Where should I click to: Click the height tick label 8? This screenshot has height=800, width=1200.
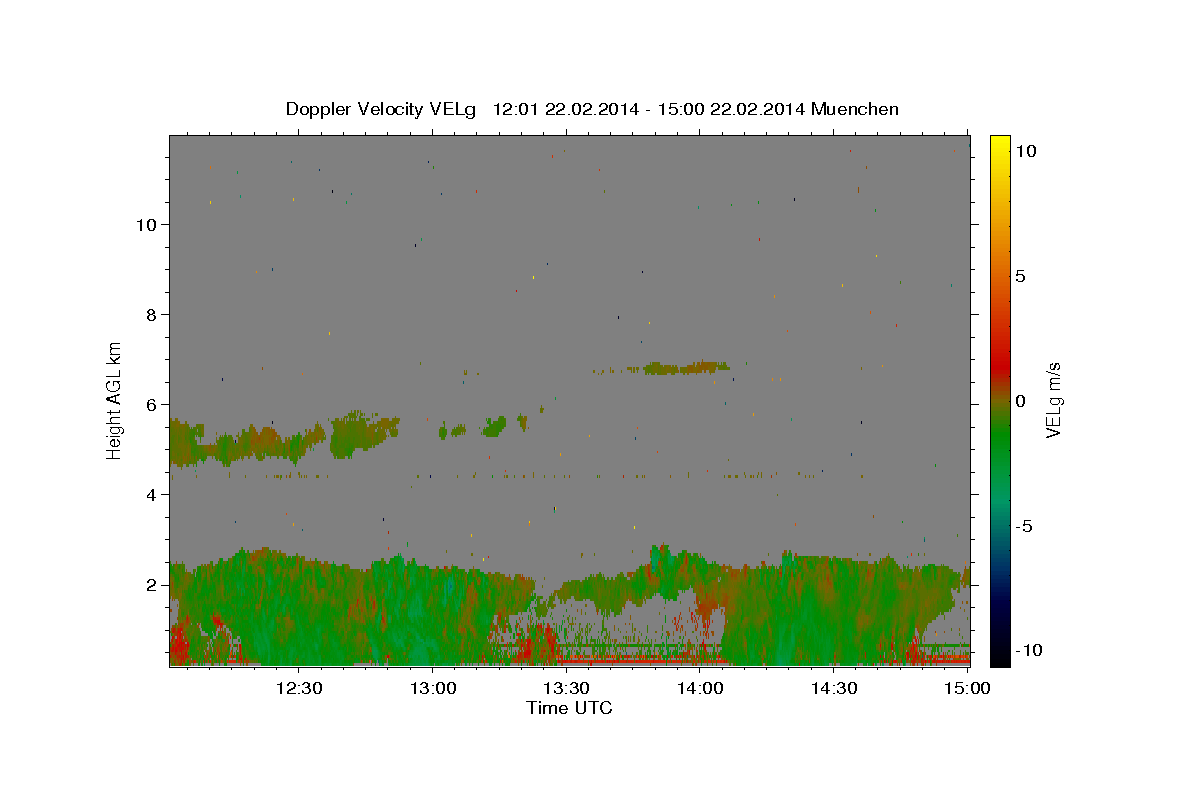151,314
